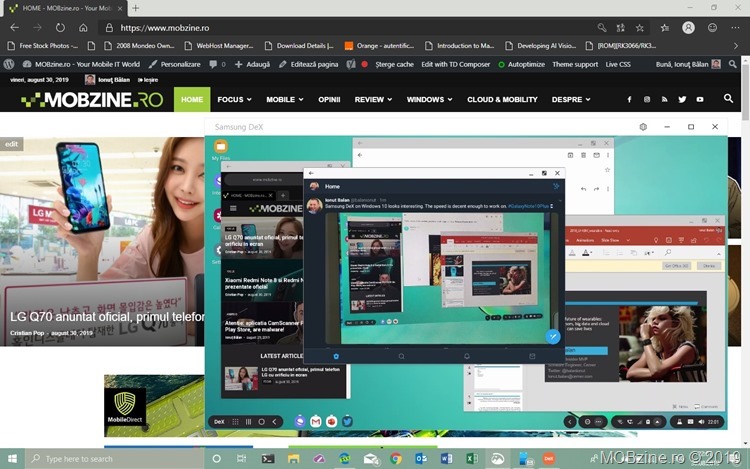Switch to the HOME - MOBzine.ro browser tab

[x=65, y=8]
